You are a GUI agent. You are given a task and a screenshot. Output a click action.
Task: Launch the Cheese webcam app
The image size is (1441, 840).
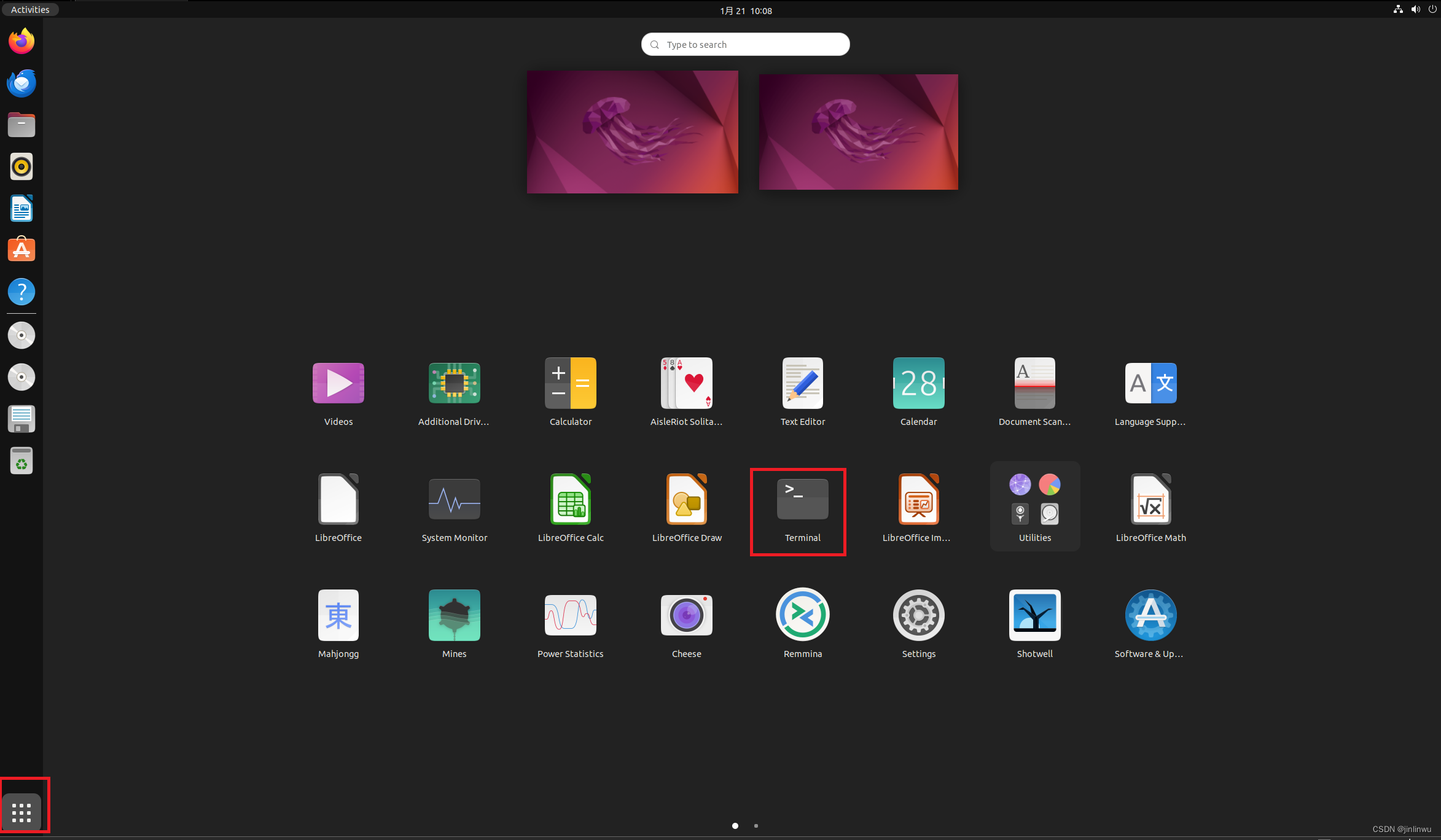tap(686, 615)
